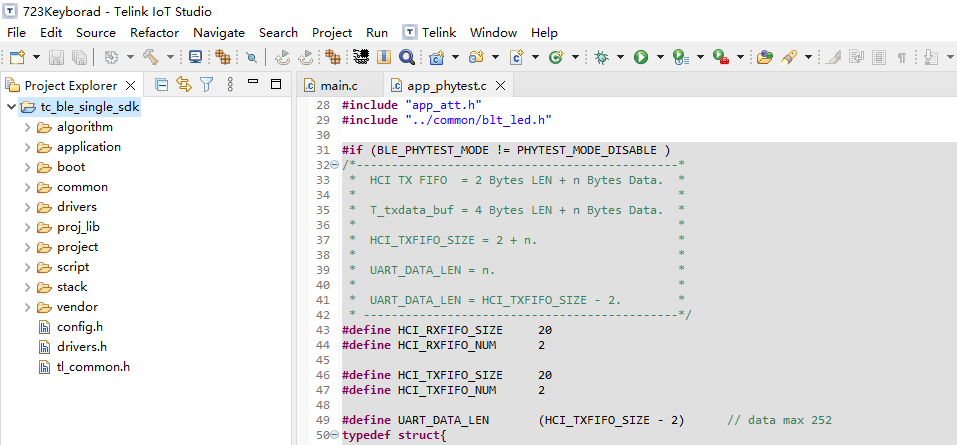Image resolution: width=957 pixels, height=445 pixels.
Task: Expand the vendor folder
Action: coord(27,307)
